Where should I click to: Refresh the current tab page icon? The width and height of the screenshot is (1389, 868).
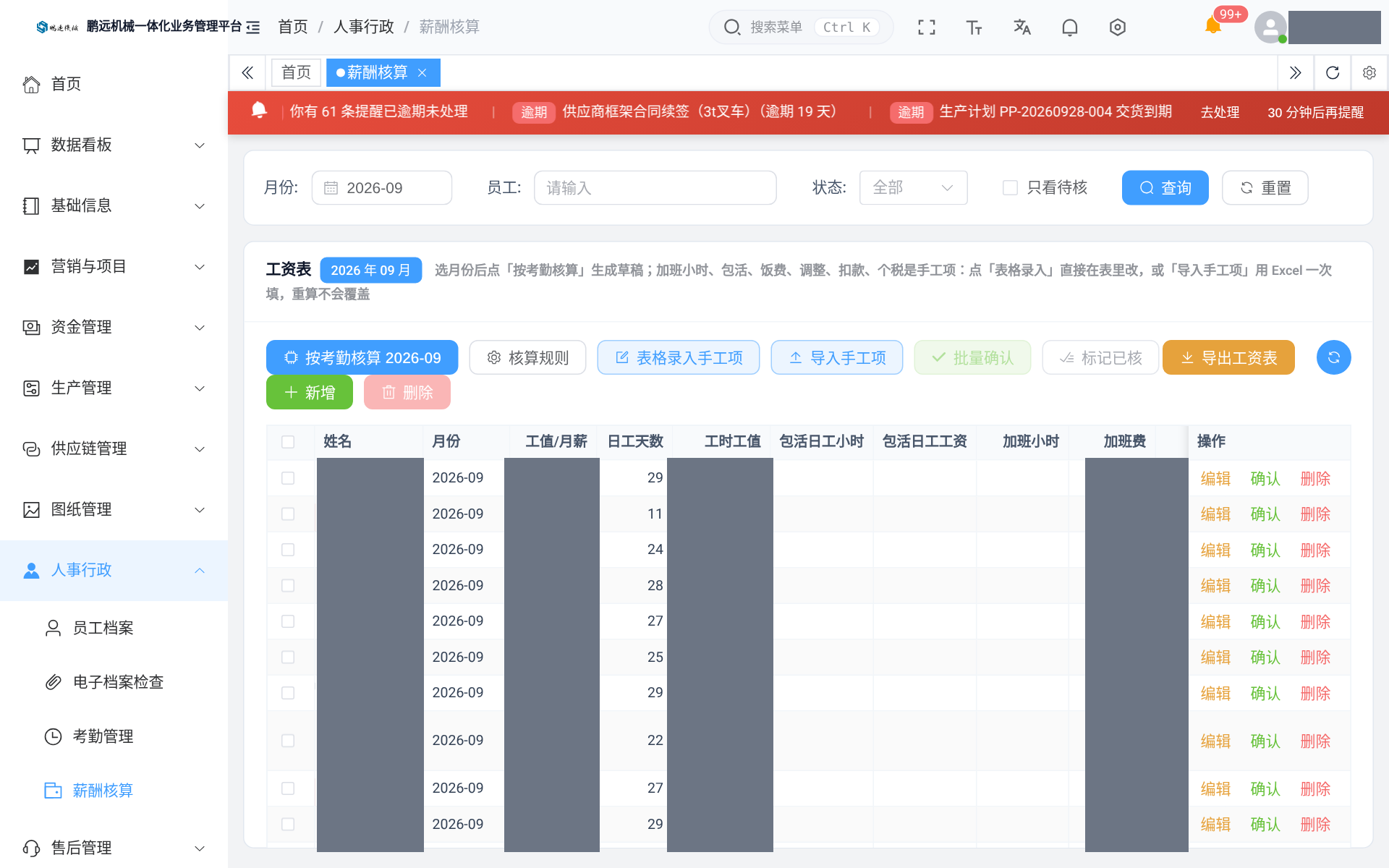pos(1333,72)
